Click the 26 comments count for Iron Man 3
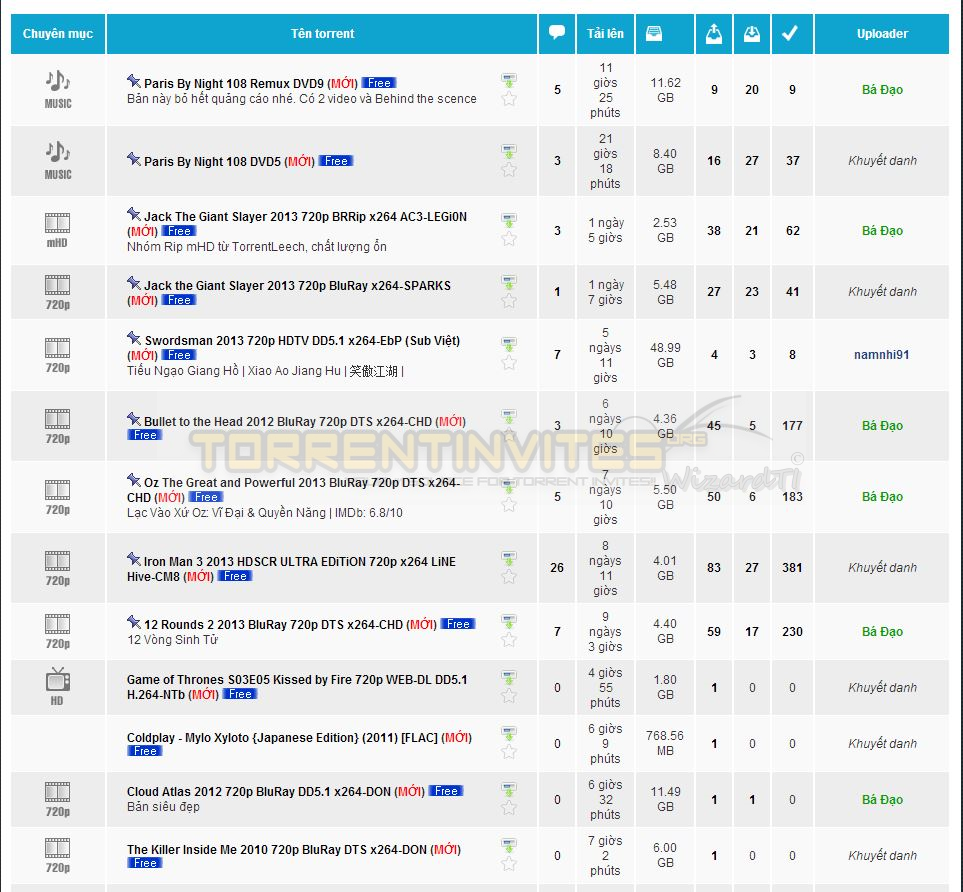This screenshot has height=892, width=963. (557, 568)
